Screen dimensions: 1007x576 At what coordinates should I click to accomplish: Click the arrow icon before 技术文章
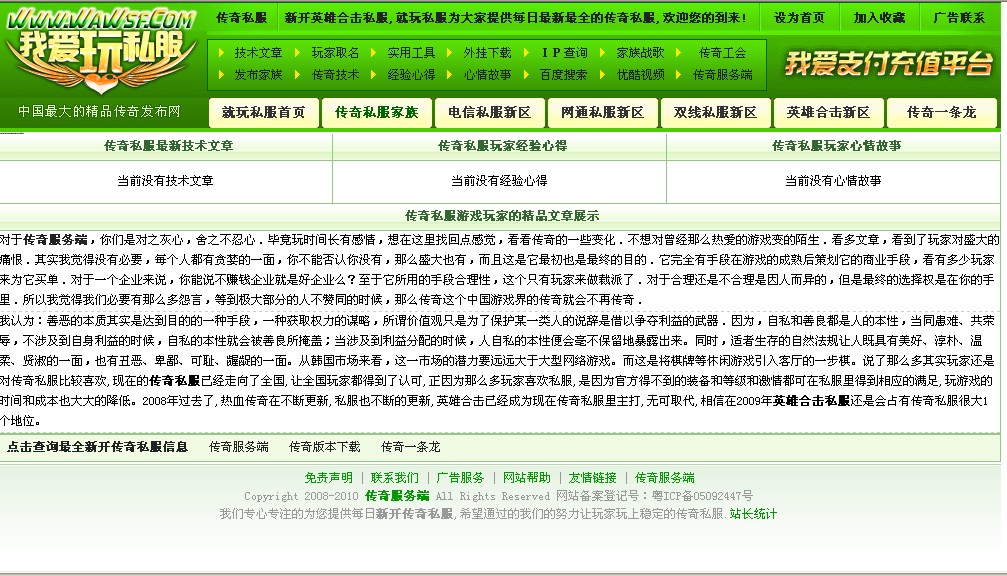(x=223, y=51)
